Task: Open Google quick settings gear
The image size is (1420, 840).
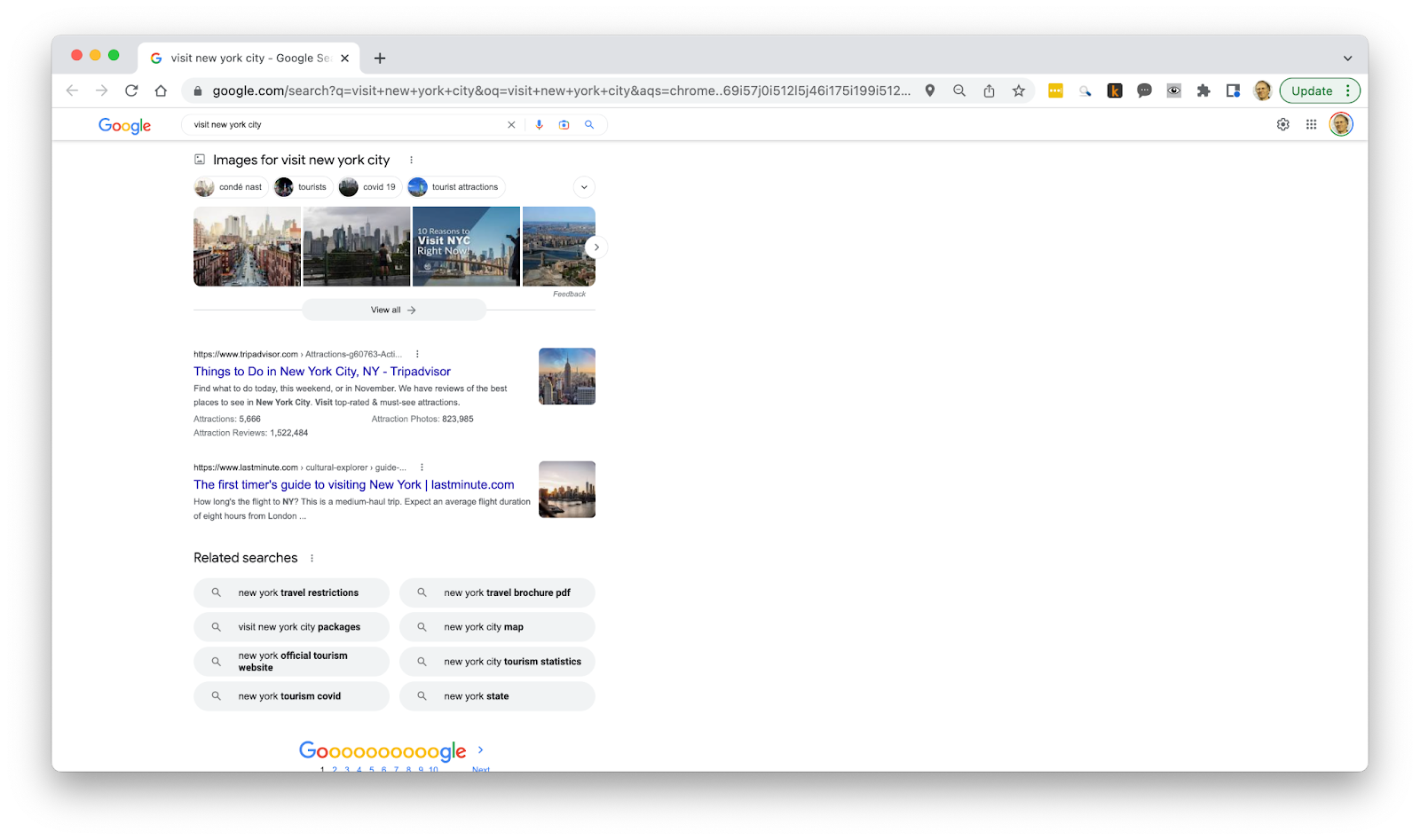Action: 1282,125
